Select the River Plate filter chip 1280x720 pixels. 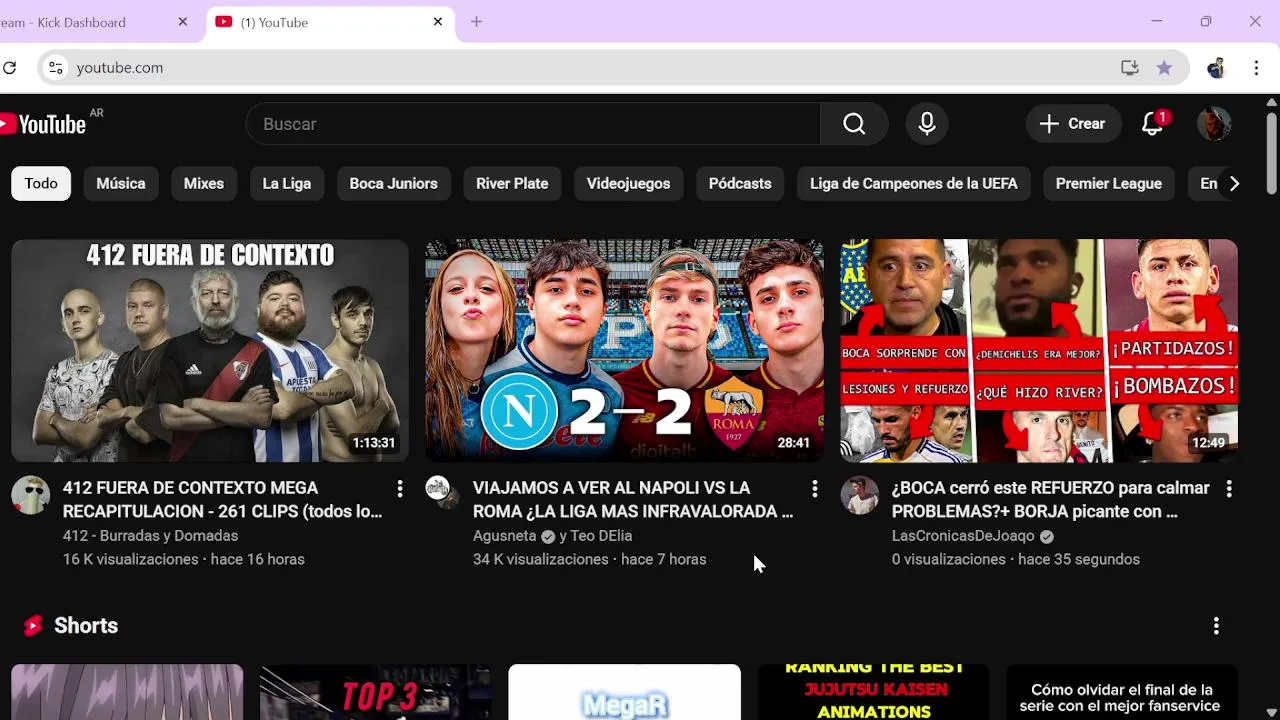point(512,184)
